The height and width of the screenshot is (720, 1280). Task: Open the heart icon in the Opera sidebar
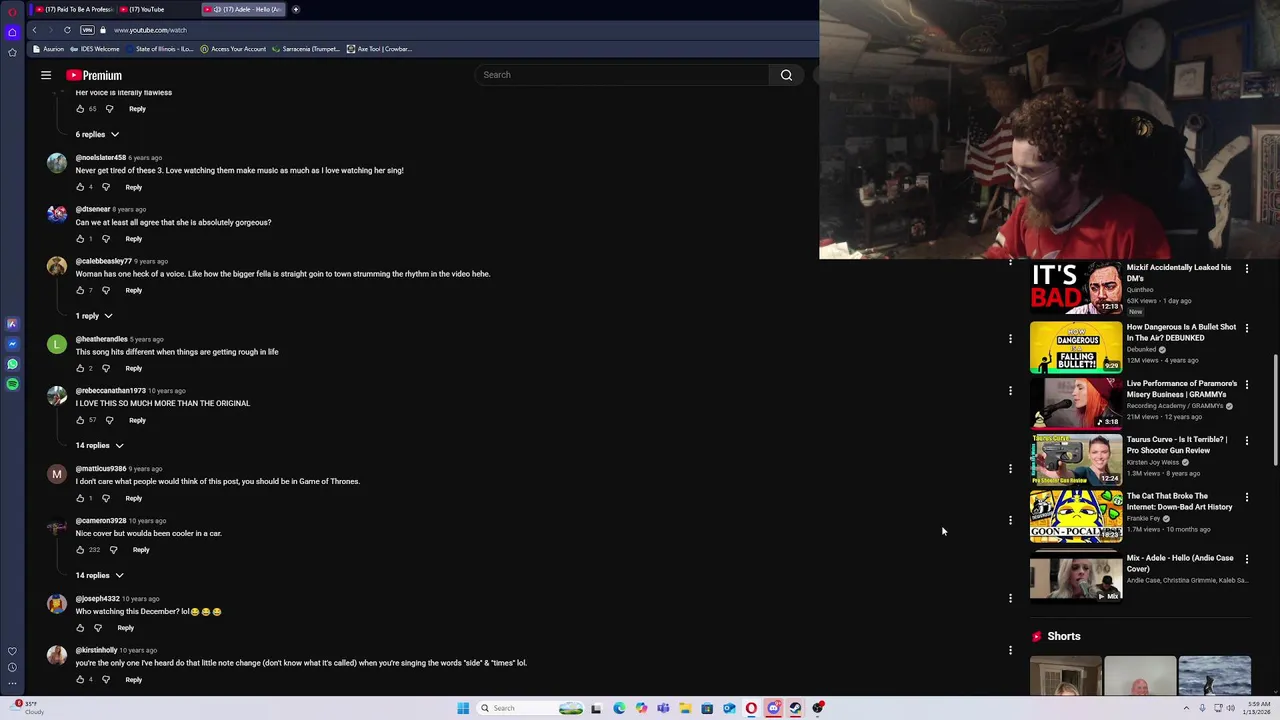click(12, 651)
